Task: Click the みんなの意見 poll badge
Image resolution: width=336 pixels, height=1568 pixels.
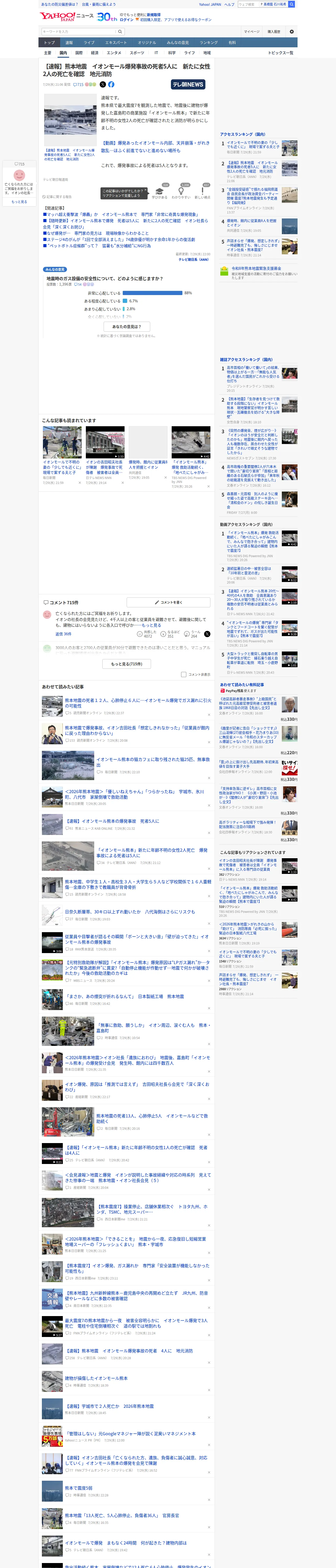Action: coord(55,269)
